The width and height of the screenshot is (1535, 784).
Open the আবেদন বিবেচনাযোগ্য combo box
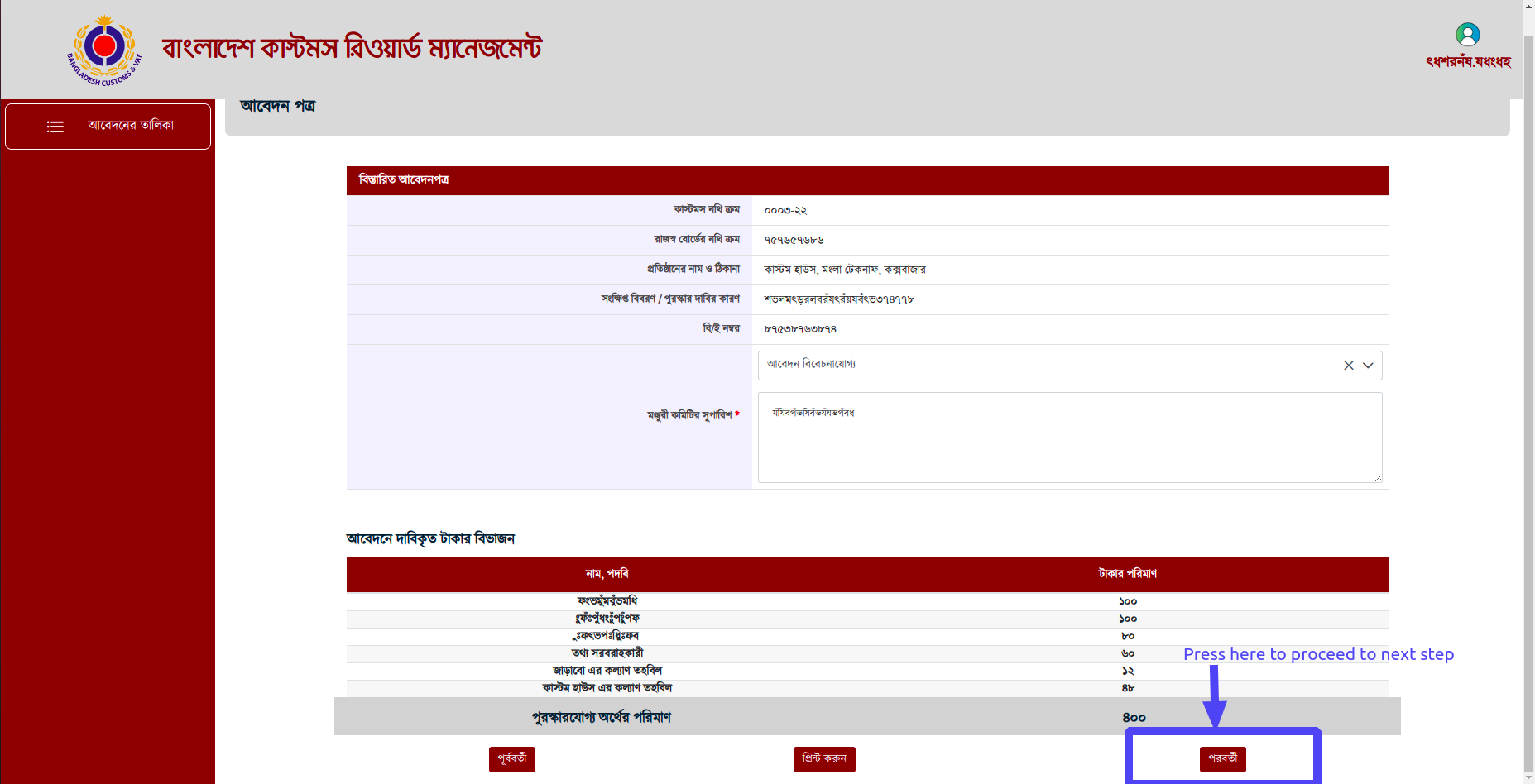1043,366
